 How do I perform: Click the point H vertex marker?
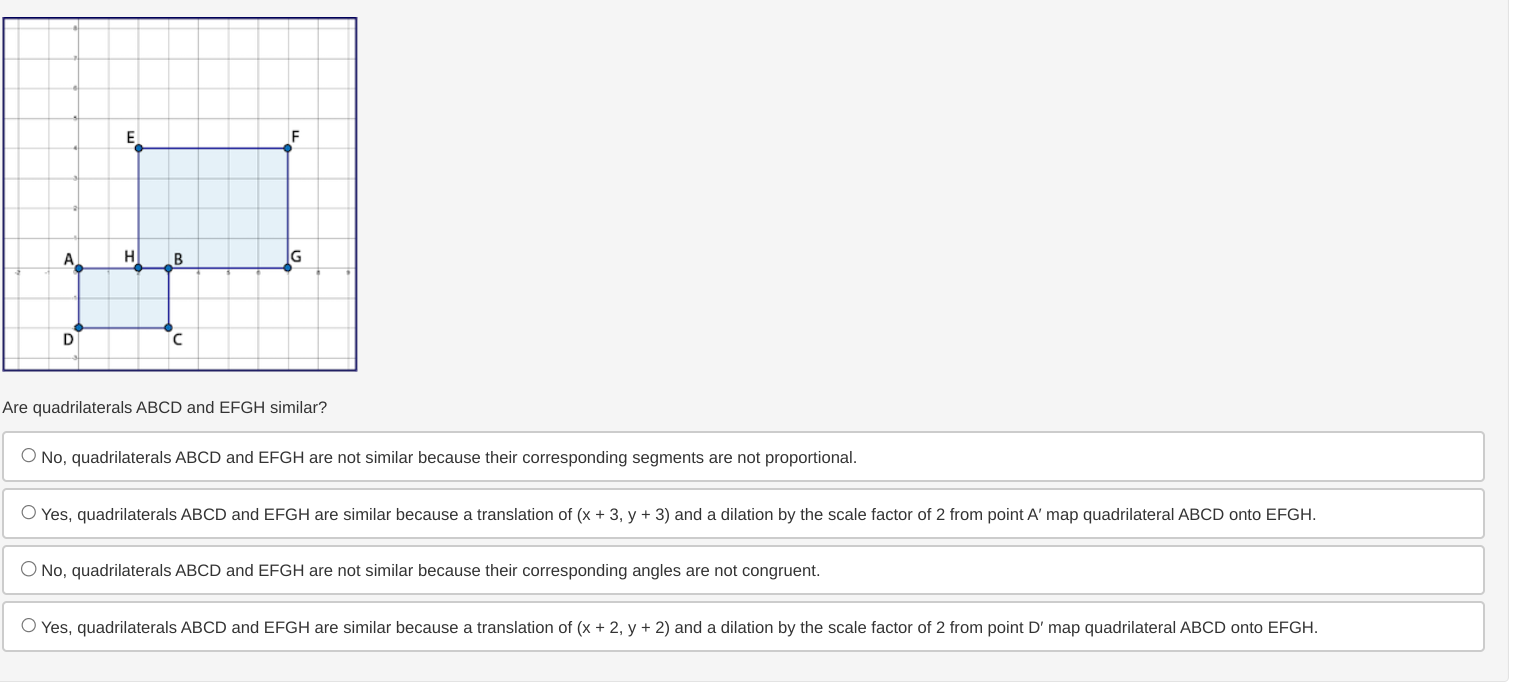(139, 267)
